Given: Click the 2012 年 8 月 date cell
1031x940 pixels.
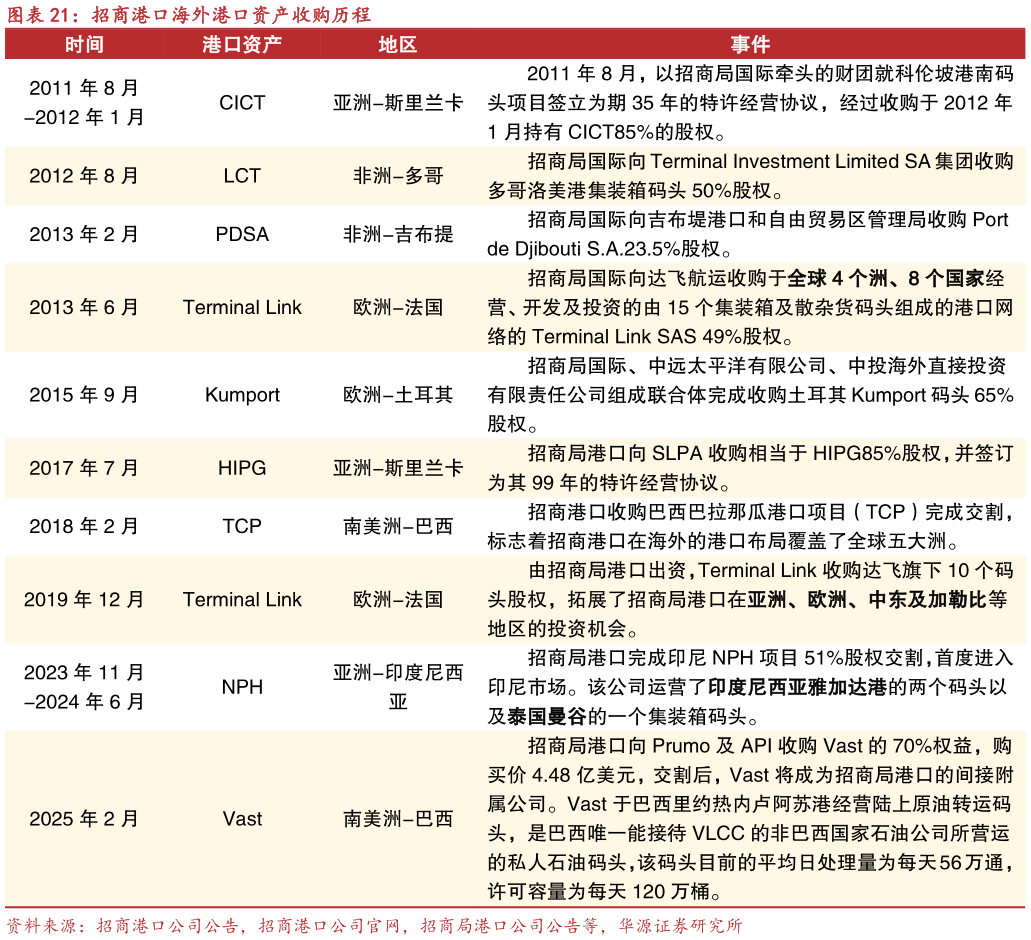Looking at the screenshot, I should [x=84, y=175].
